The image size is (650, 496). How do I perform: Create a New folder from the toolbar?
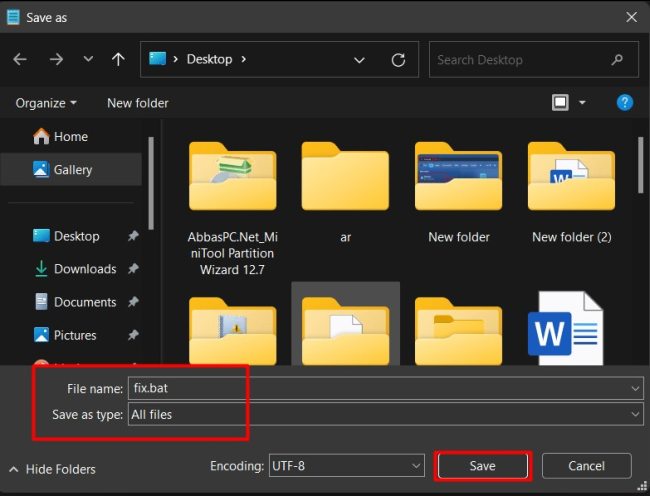point(138,103)
